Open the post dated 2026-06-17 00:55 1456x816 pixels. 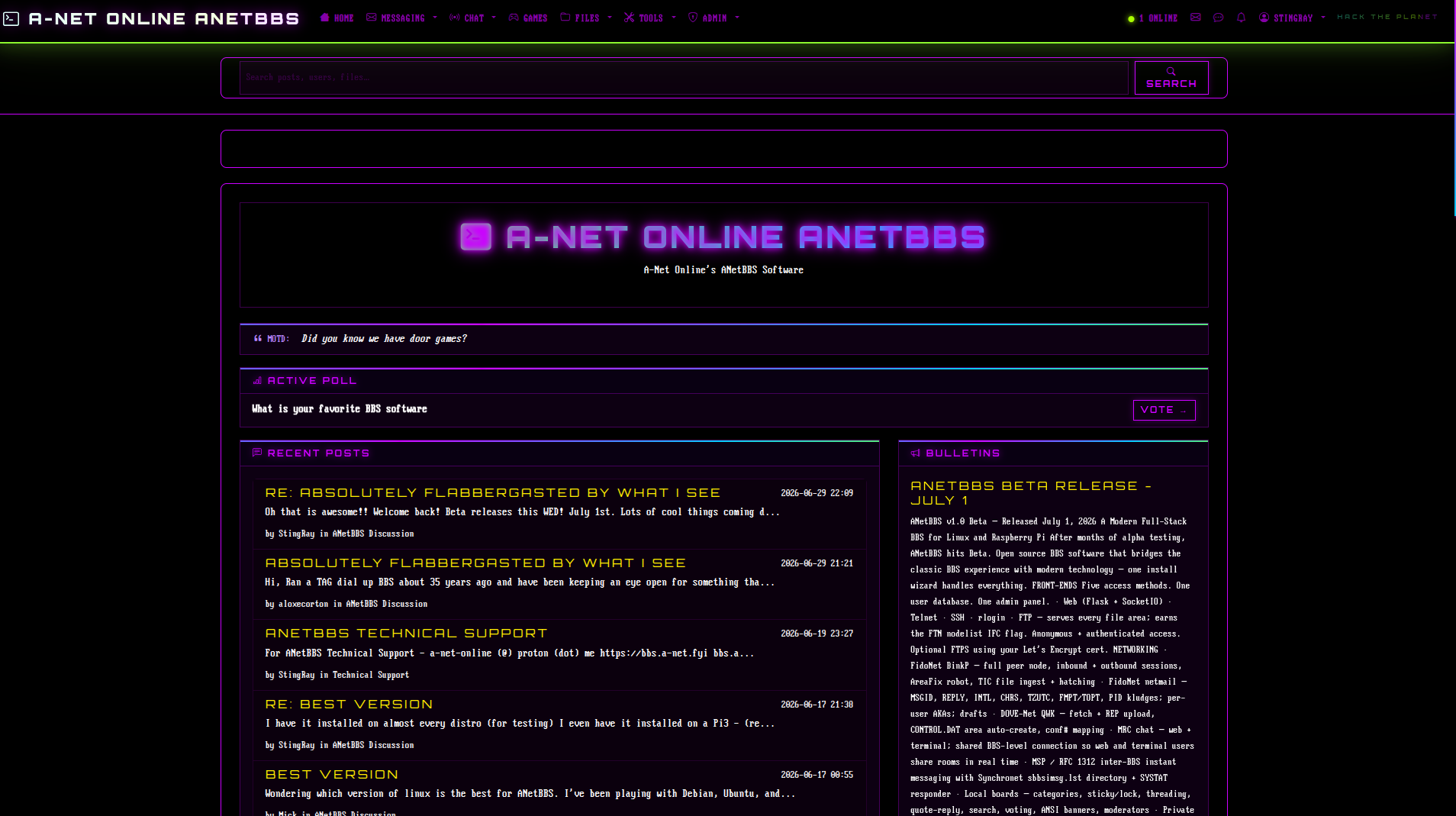point(331,775)
